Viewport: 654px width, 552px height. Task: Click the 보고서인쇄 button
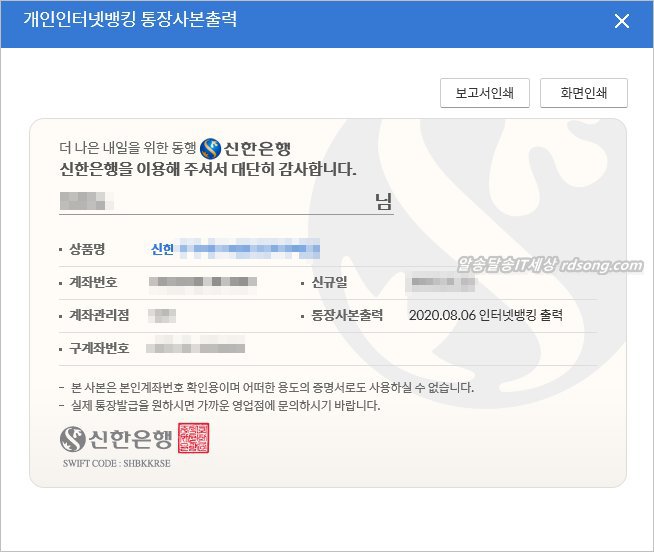(x=484, y=93)
